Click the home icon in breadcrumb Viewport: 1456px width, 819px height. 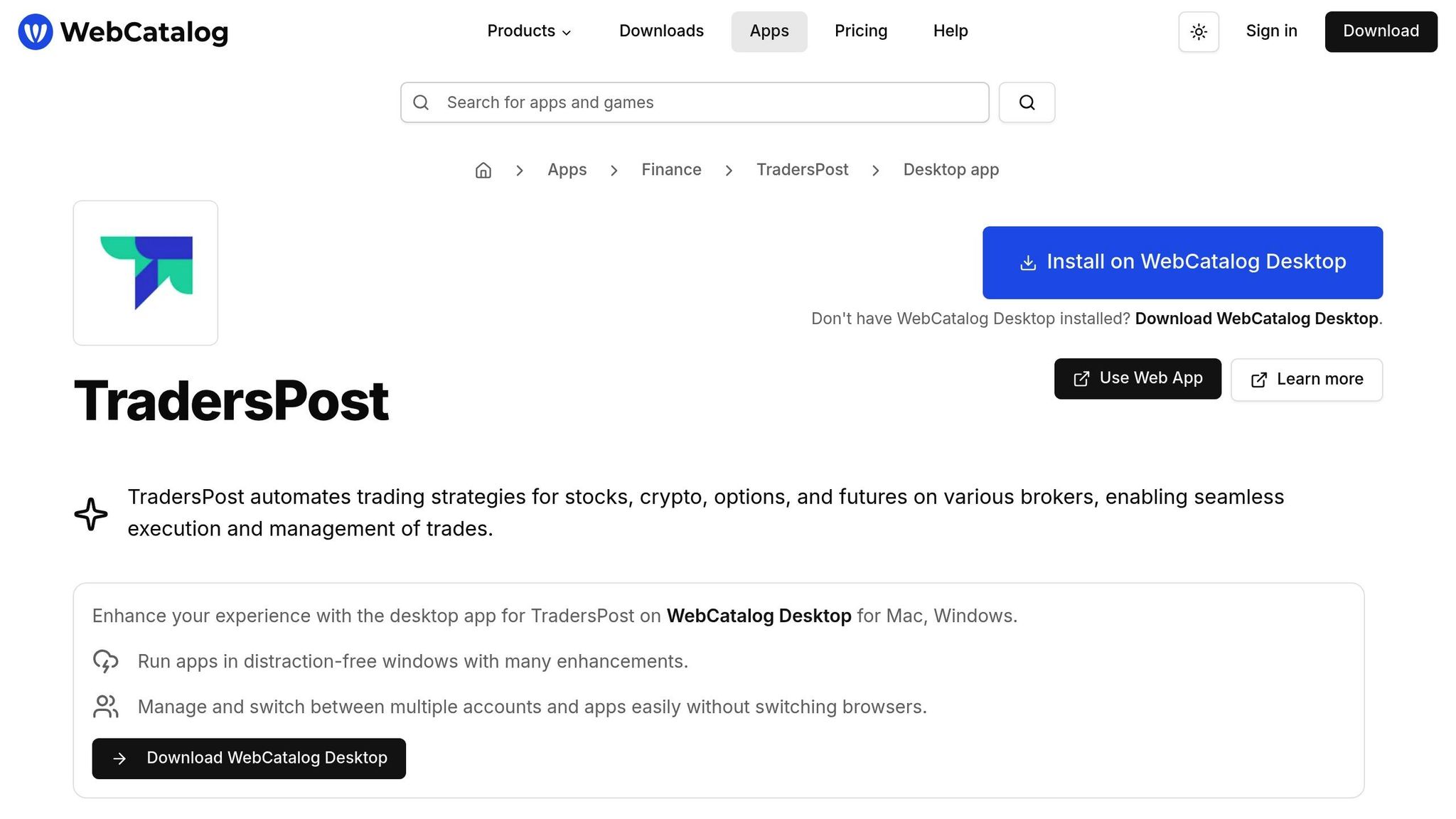(x=483, y=170)
